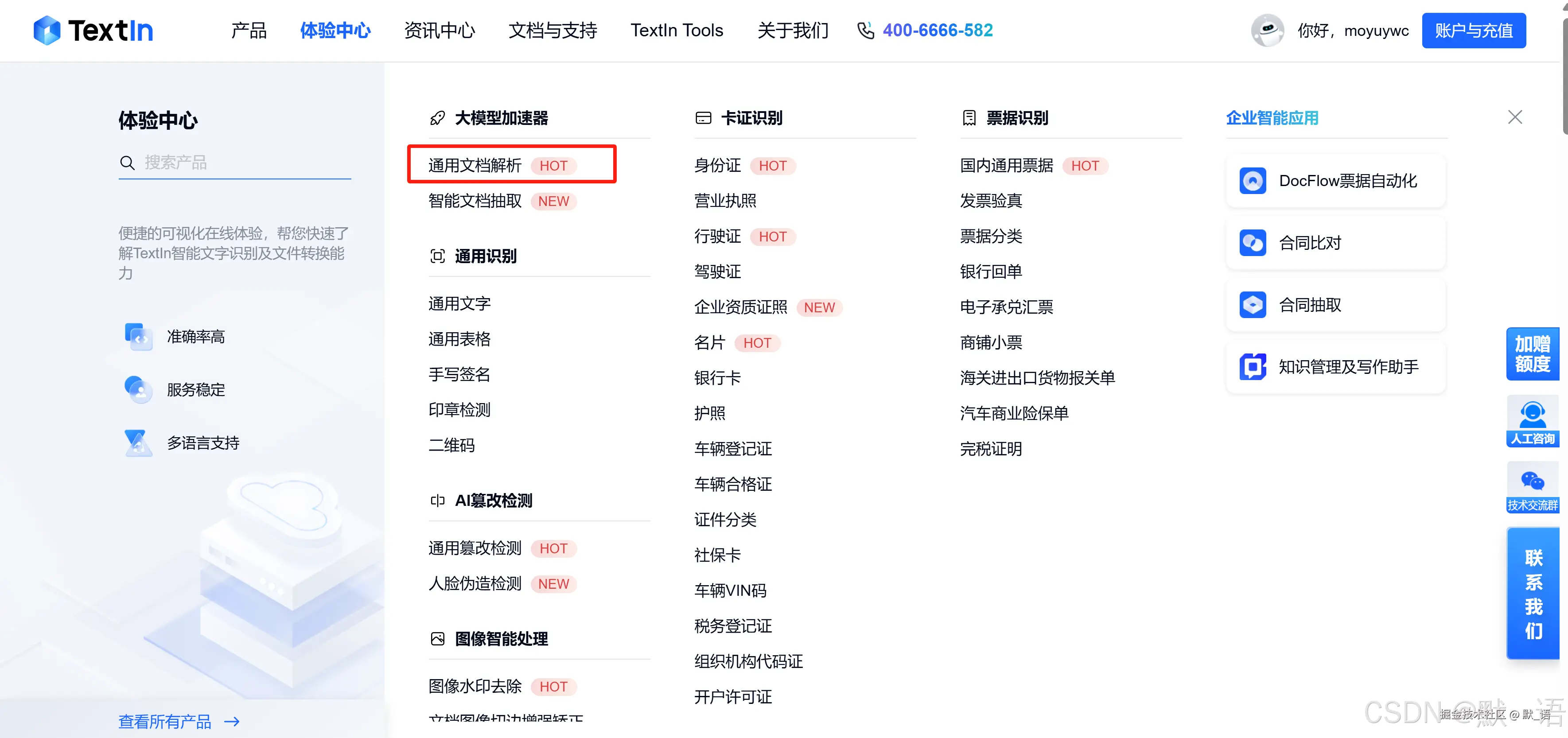Select the 合同比对 application icon
This screenshot has height=738, width=1568.
coord(1252,243)
